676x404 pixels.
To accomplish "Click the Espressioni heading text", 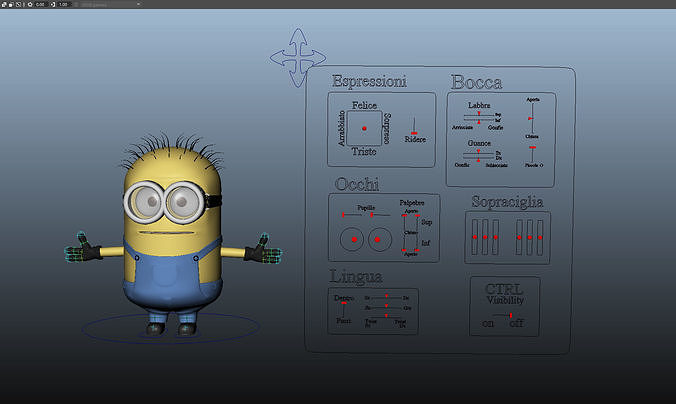I will (369, 81).
